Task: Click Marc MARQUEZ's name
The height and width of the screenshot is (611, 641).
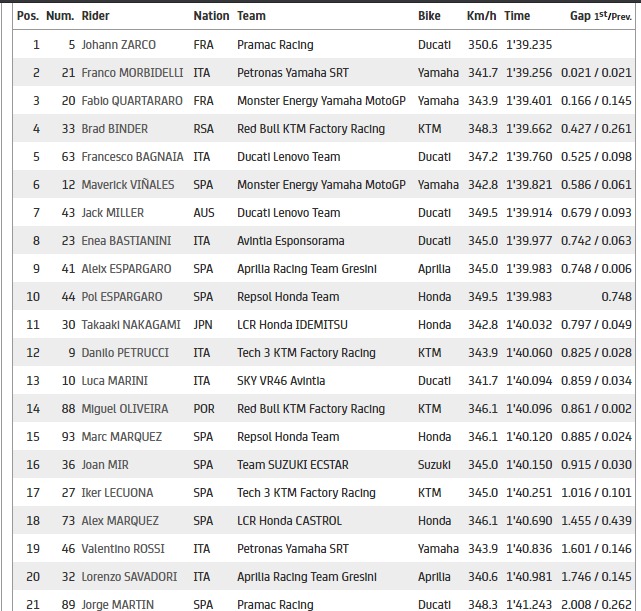Action: (121, 437)
